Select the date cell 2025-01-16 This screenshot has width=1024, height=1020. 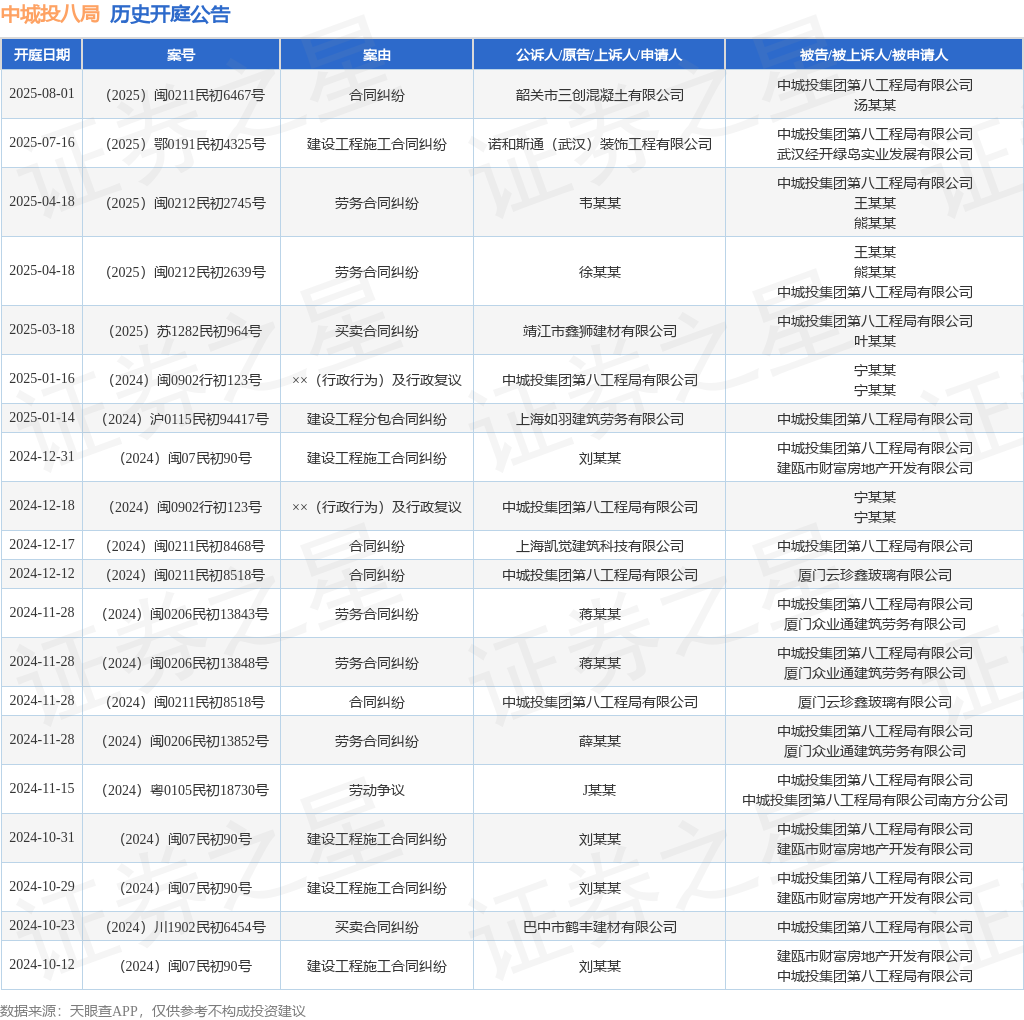[x=42, y=378]
